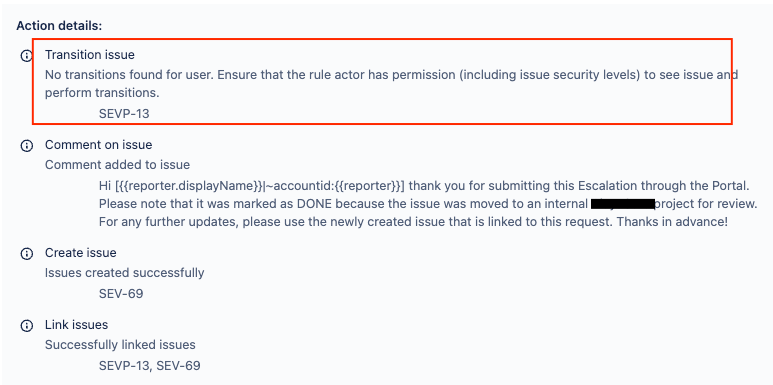Open the Link issues action title
The height and width of the screenshot is (385, 773).
(76, 325)
